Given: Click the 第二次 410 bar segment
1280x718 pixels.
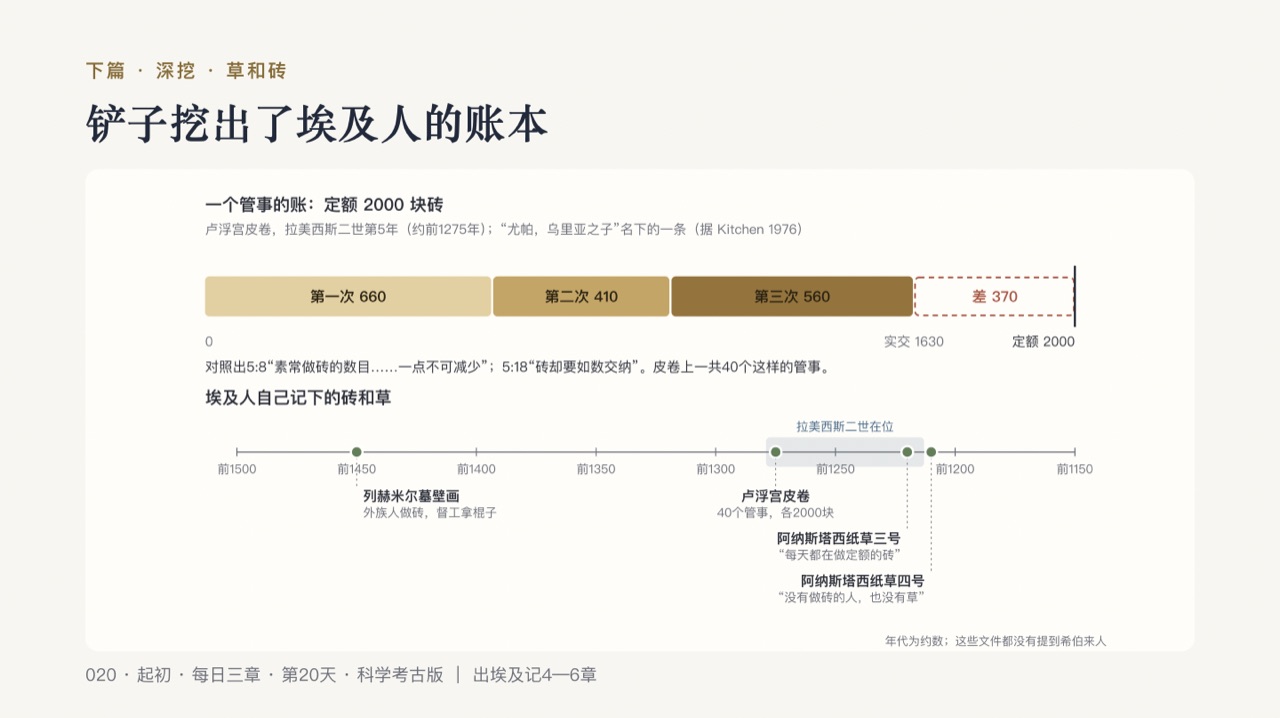Looking at the screenshot, I should click(581, 296).
